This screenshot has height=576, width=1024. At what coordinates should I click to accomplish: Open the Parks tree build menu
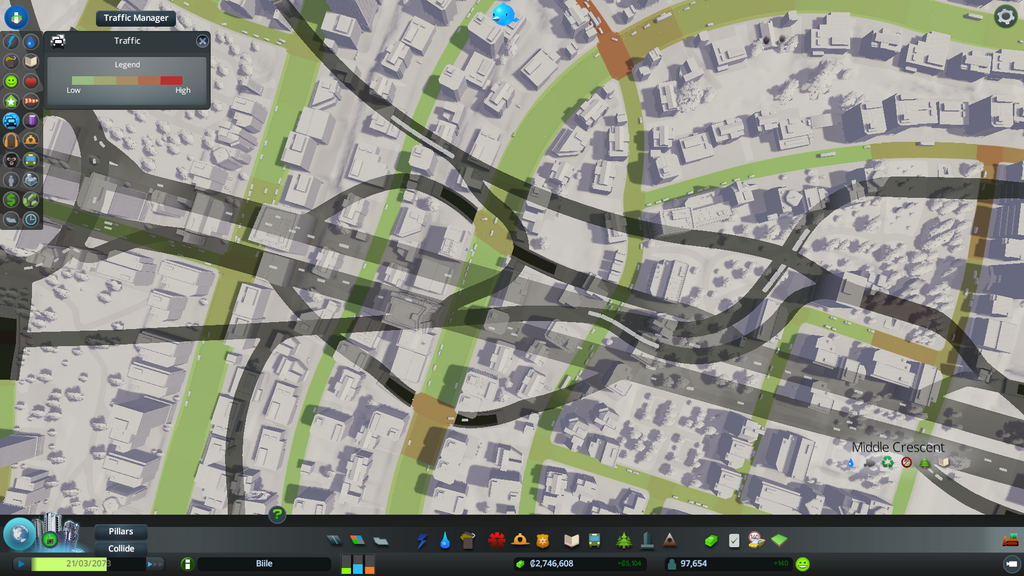tap(624, 540)
